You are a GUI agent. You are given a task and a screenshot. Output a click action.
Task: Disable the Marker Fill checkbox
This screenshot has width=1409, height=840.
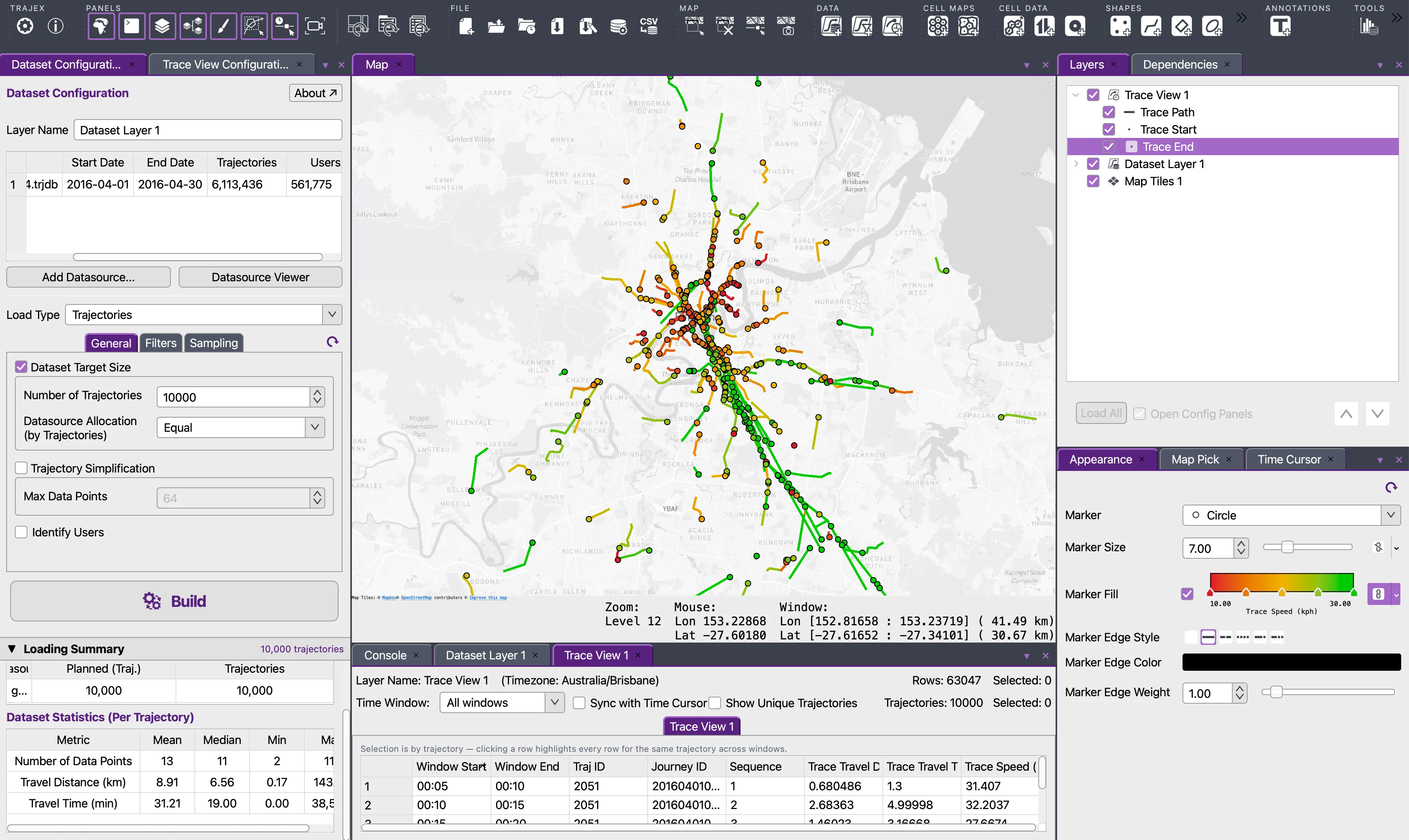pyautogui.click(x=1187, y=594)
